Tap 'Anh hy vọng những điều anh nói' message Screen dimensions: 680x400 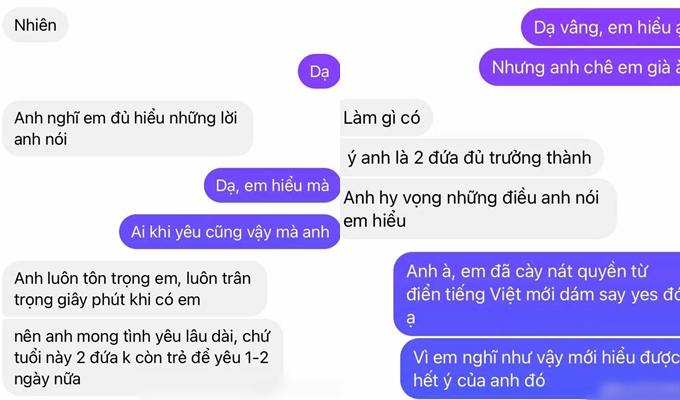pos(478,209)
